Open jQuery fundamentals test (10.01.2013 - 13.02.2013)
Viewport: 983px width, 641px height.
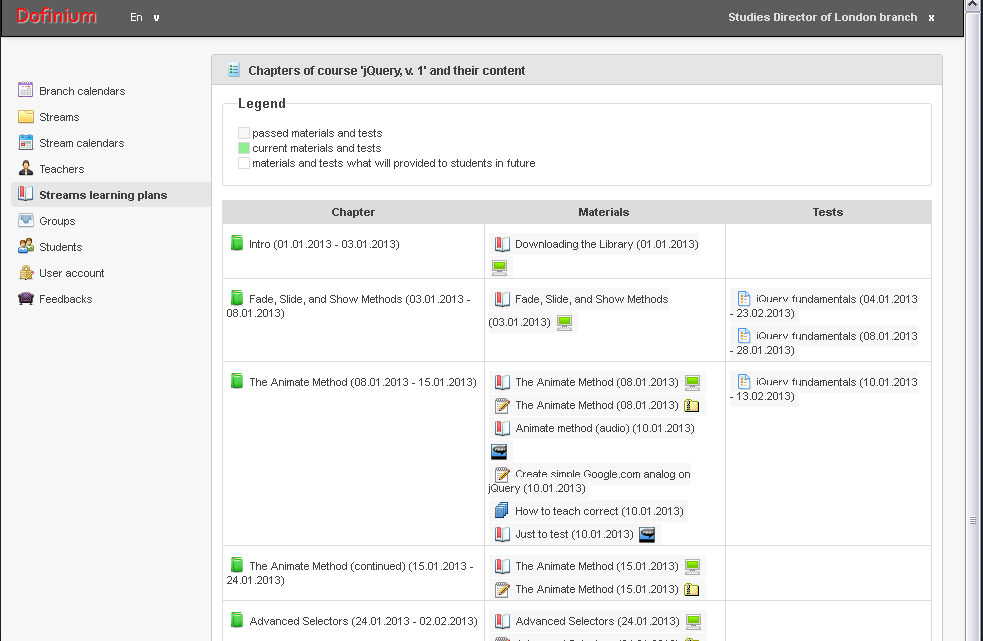(824, 389)
